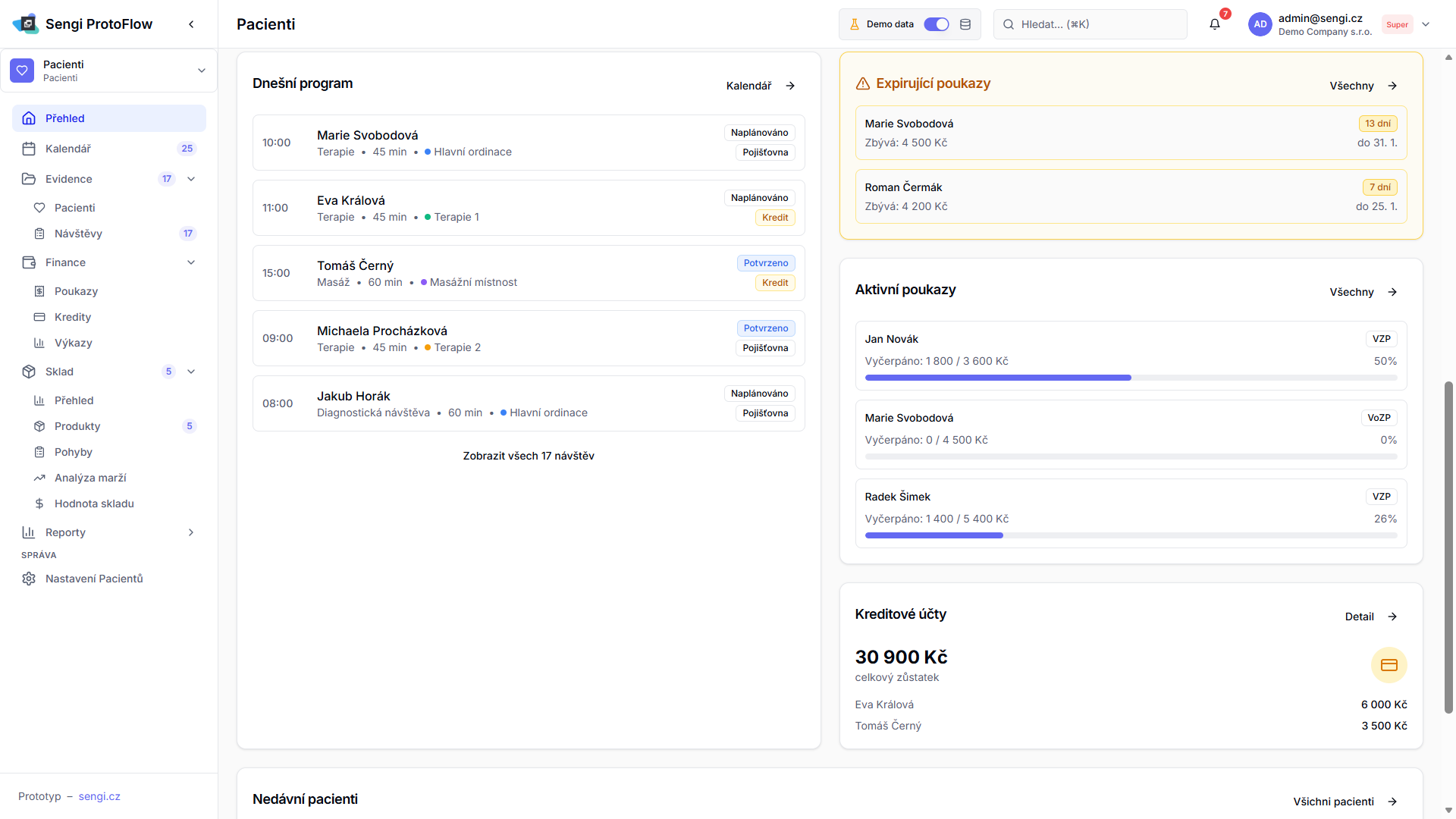Click Zobrazit všech 17 návštěv
Screen dimensions: 1456x819
pyautogui.click(x=529, y=456)
